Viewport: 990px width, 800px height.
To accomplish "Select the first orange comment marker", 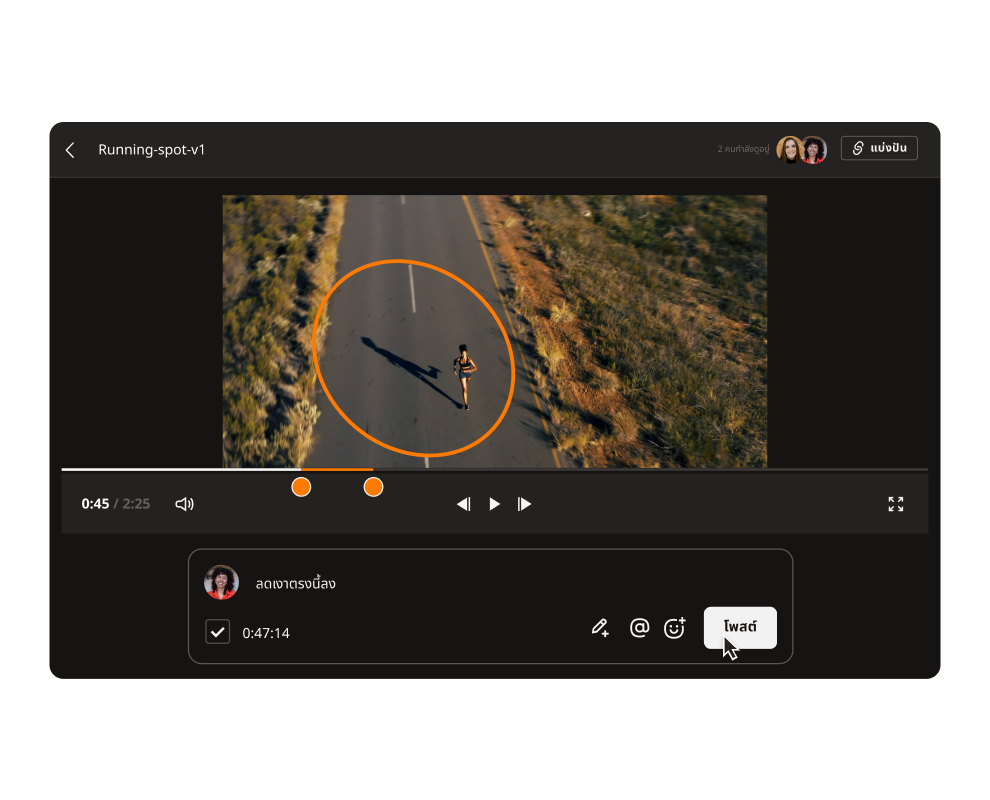I will pos(301,487).
